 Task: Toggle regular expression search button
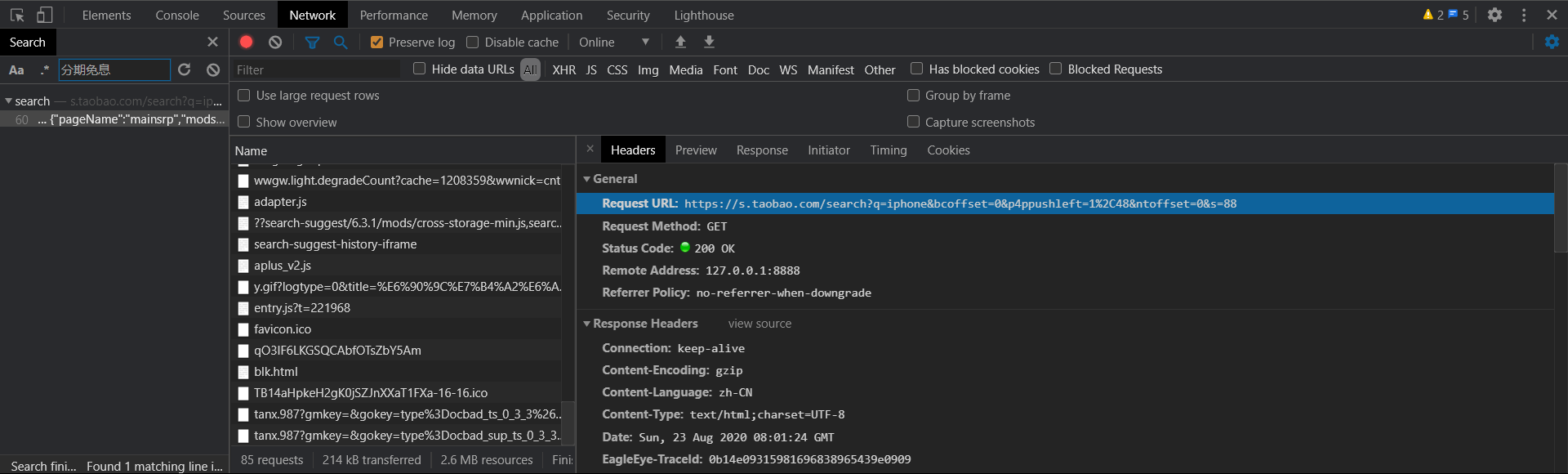[x=44, y=70]
